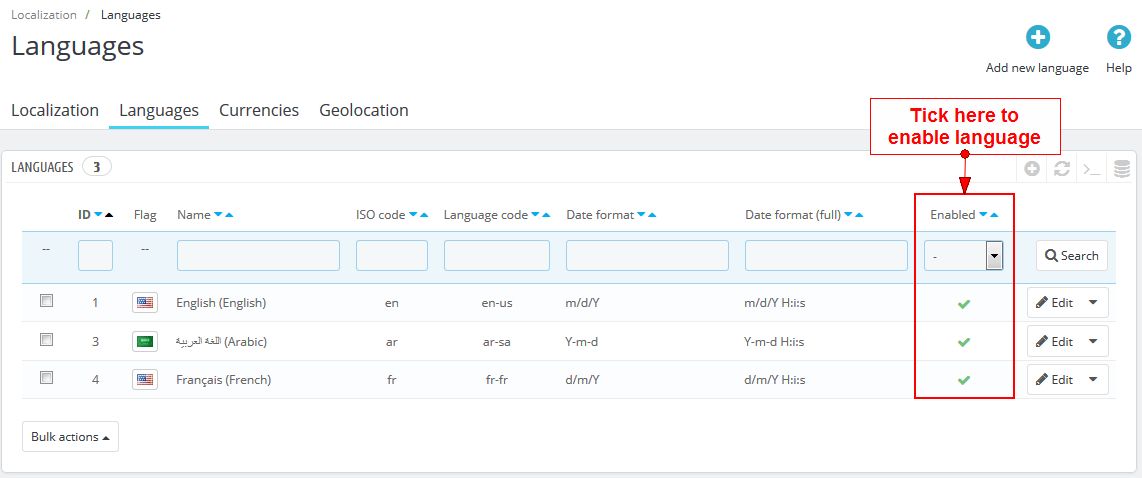Click the Arabic language flag icon
Image resolution: width=1142 pixels, height=478 pixels.
[145, 341]
